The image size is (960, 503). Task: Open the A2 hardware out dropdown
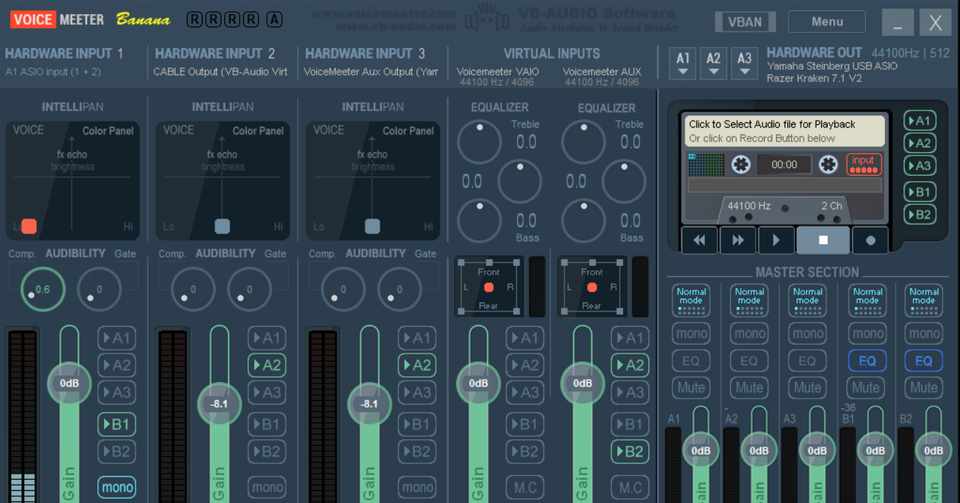tap(713, 63)
